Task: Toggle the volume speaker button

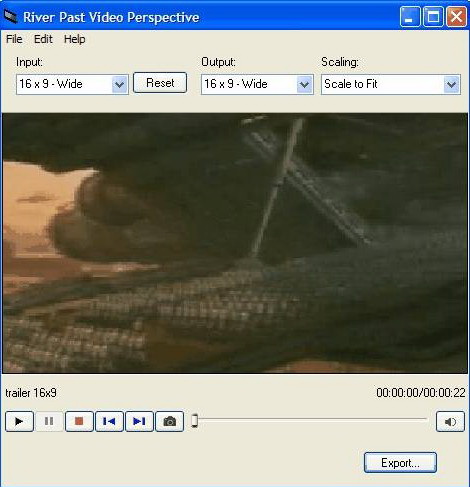Action: tap(450, 422)
